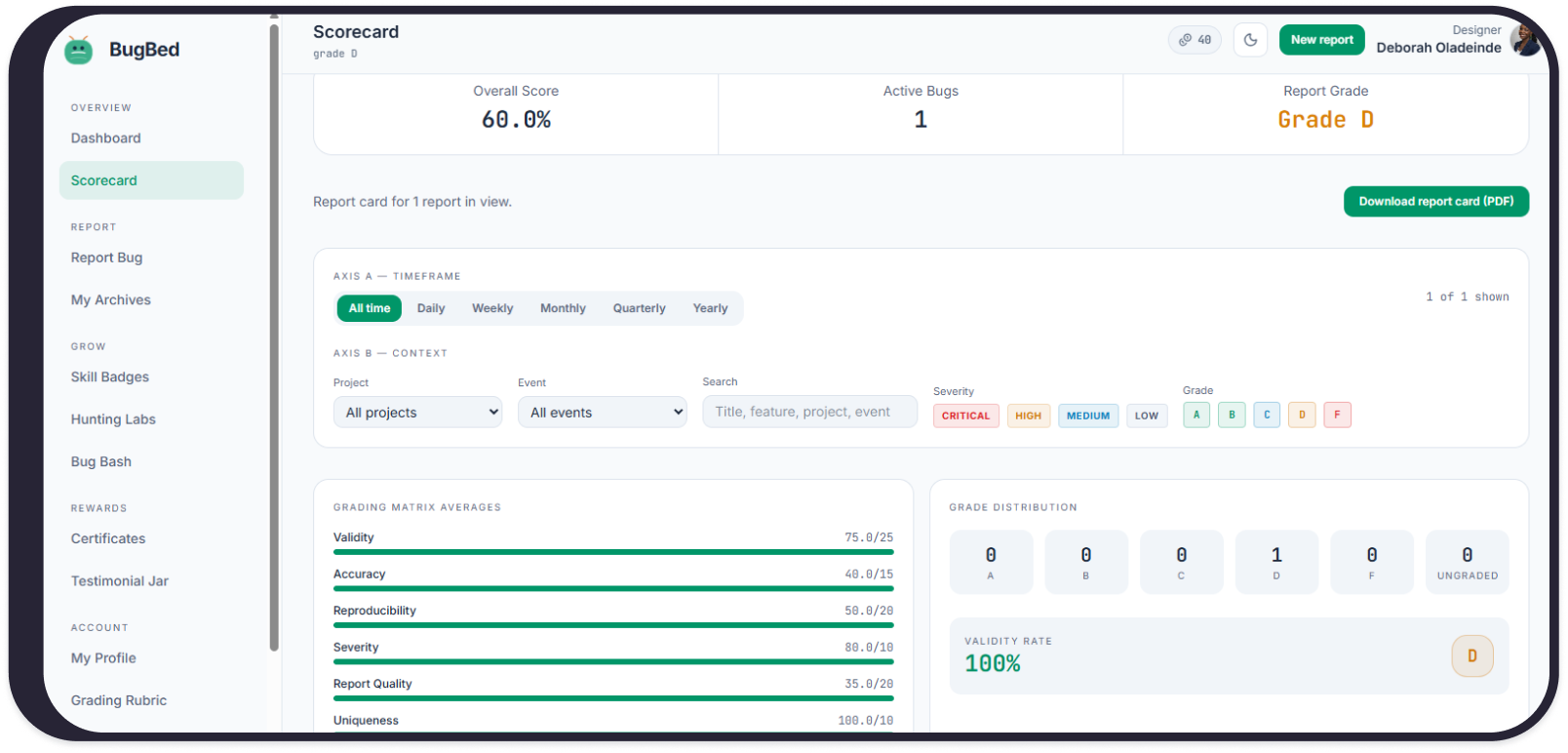Switch timeframe to Monthly
The image size is (1568, 753).
[563, 308]
